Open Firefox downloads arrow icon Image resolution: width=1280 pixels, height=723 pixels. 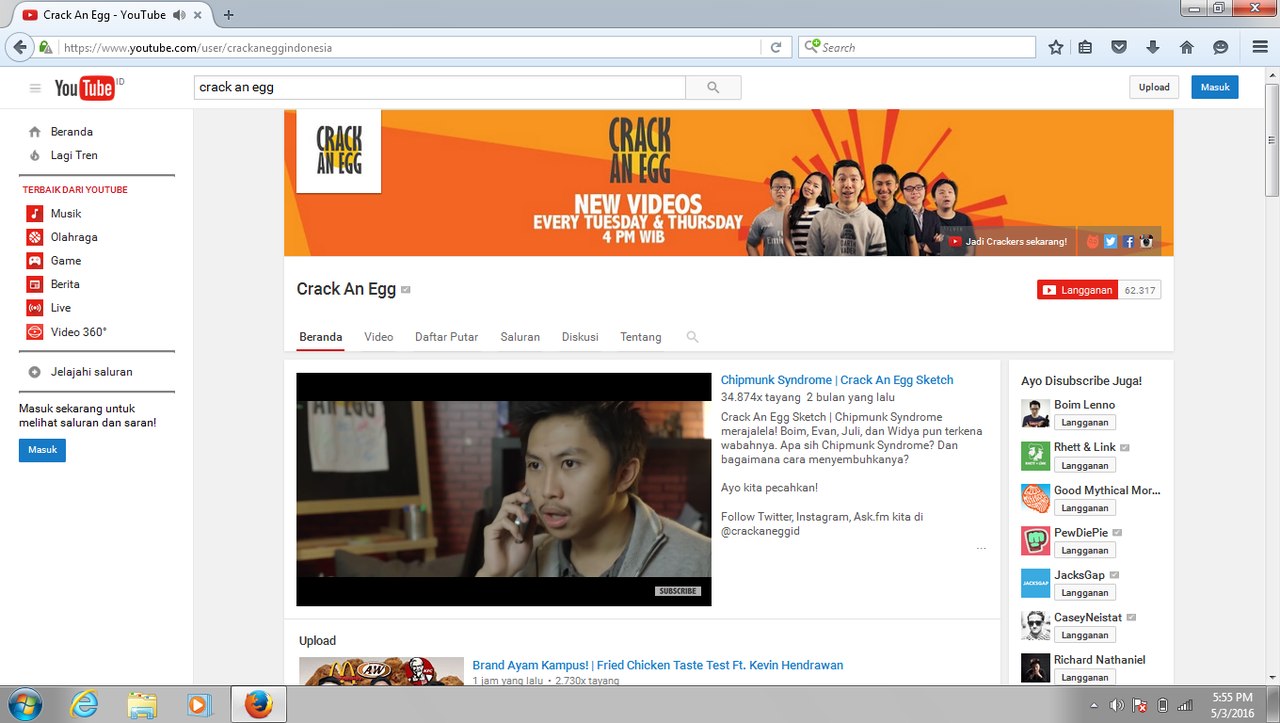pyautogui.click(x=1153, y=47)
